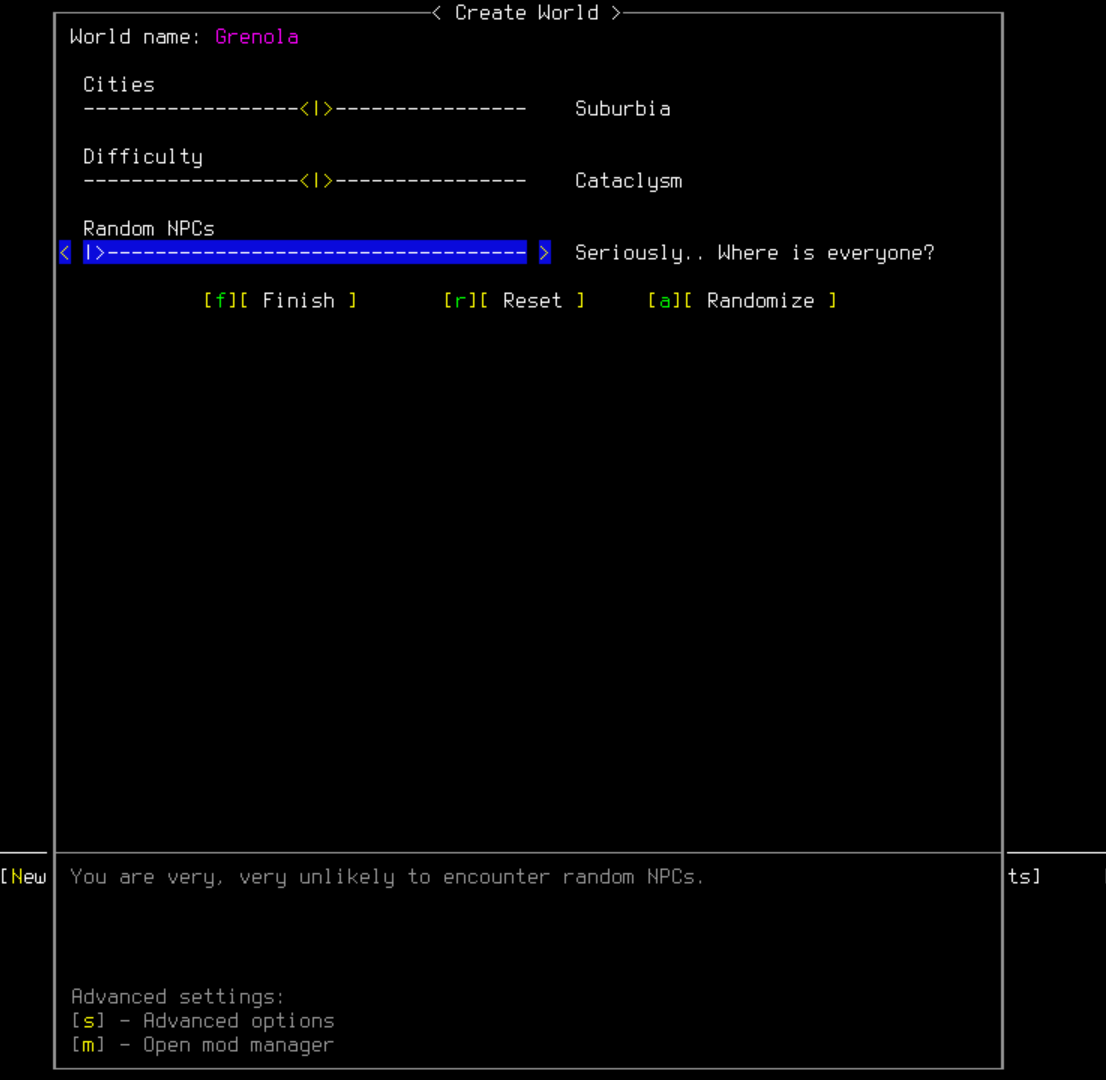Click 'Seriously.. Where is everyone?' text
1106x1080 pixels.
pos(755,253)
